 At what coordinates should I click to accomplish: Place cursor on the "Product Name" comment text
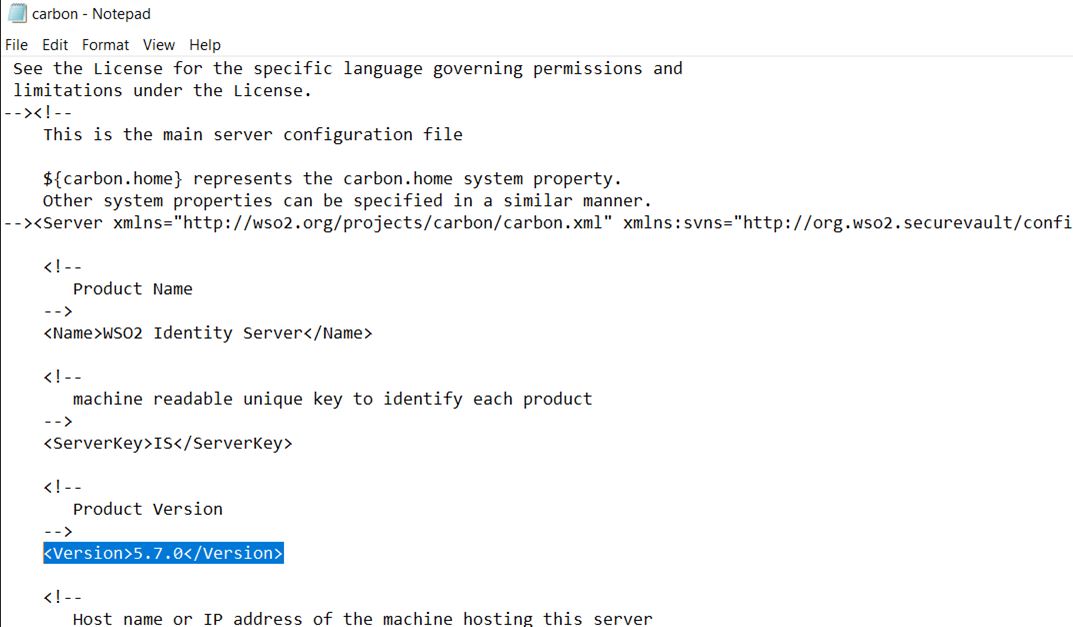tap(132, 289)
